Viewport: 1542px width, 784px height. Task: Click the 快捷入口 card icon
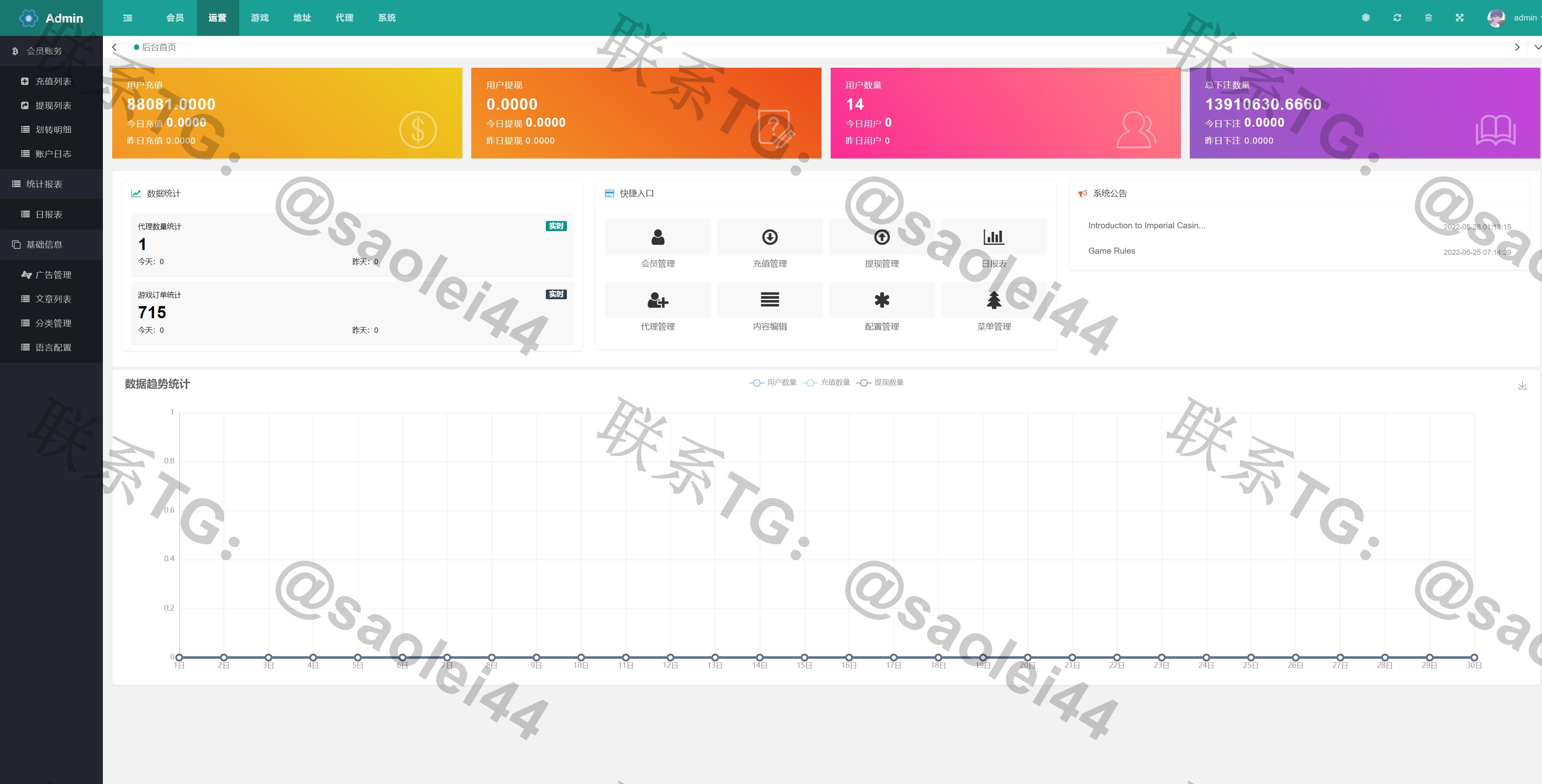pyautogui.click(x=609, y=193)
